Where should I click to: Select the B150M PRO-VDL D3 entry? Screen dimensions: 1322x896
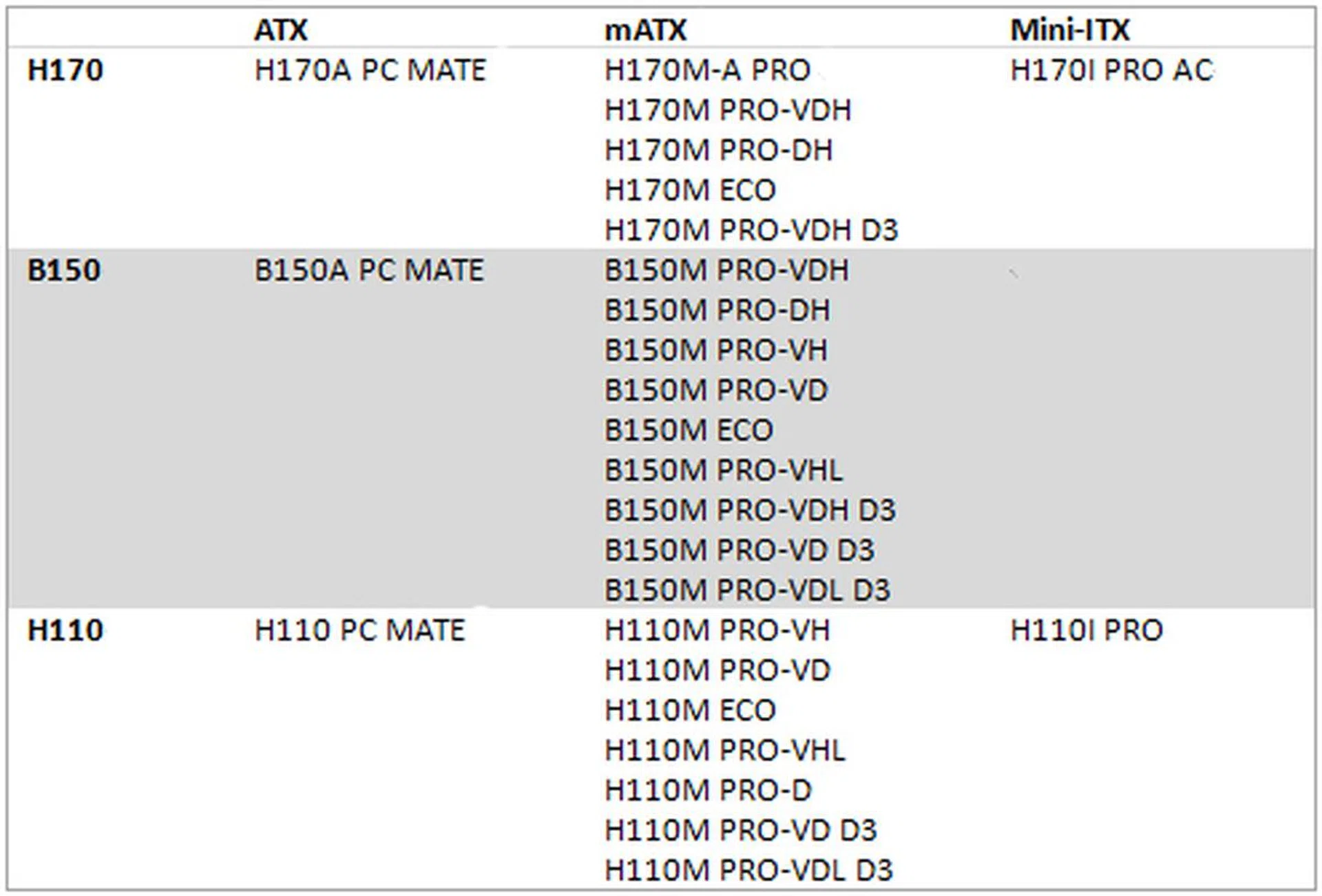pos(747,590)
